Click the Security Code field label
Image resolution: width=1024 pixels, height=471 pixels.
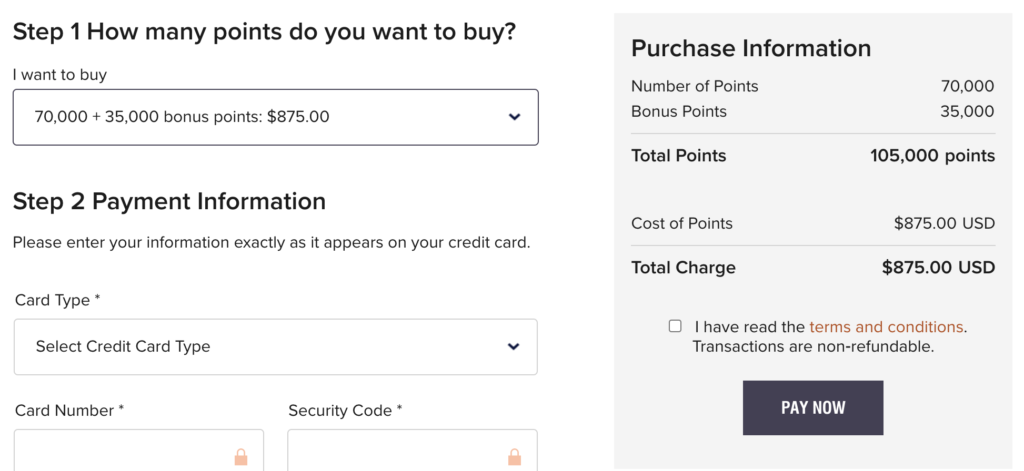345,410
